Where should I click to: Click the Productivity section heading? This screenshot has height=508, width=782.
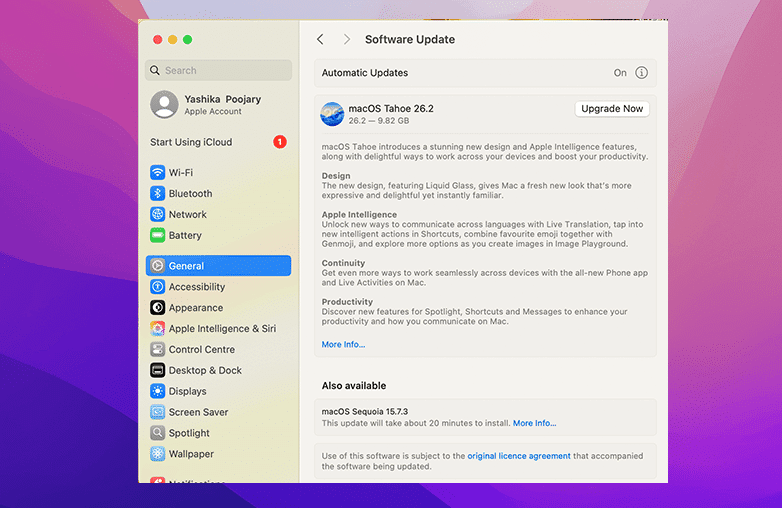click(347, 302)
